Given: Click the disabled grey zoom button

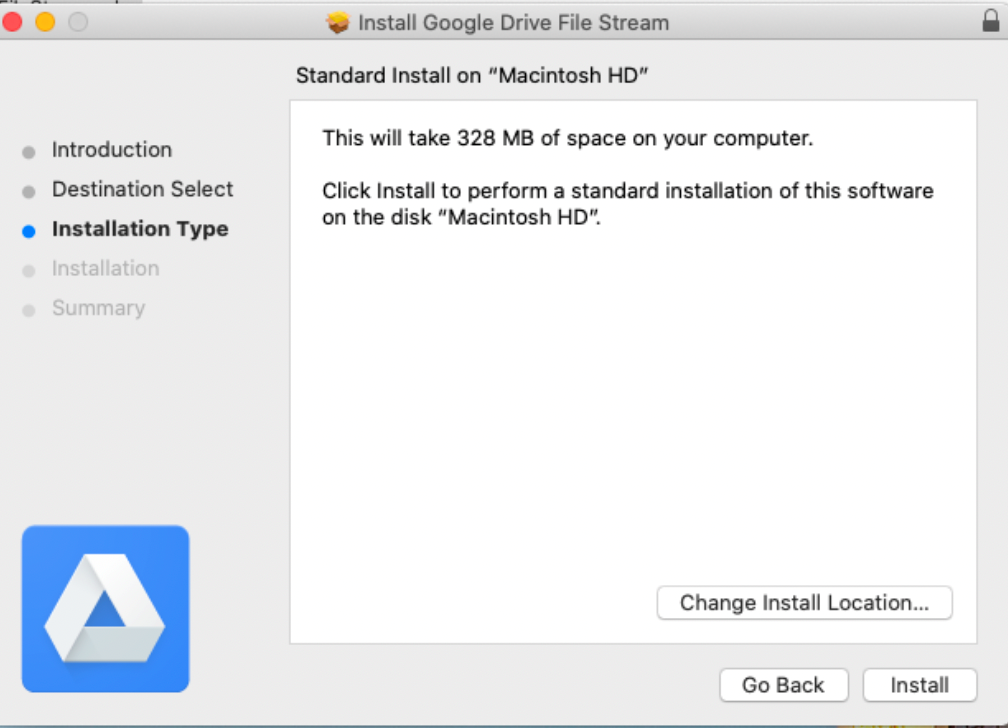Looking at the screenshot, I should pyautogui.click(x=78, y=22).
